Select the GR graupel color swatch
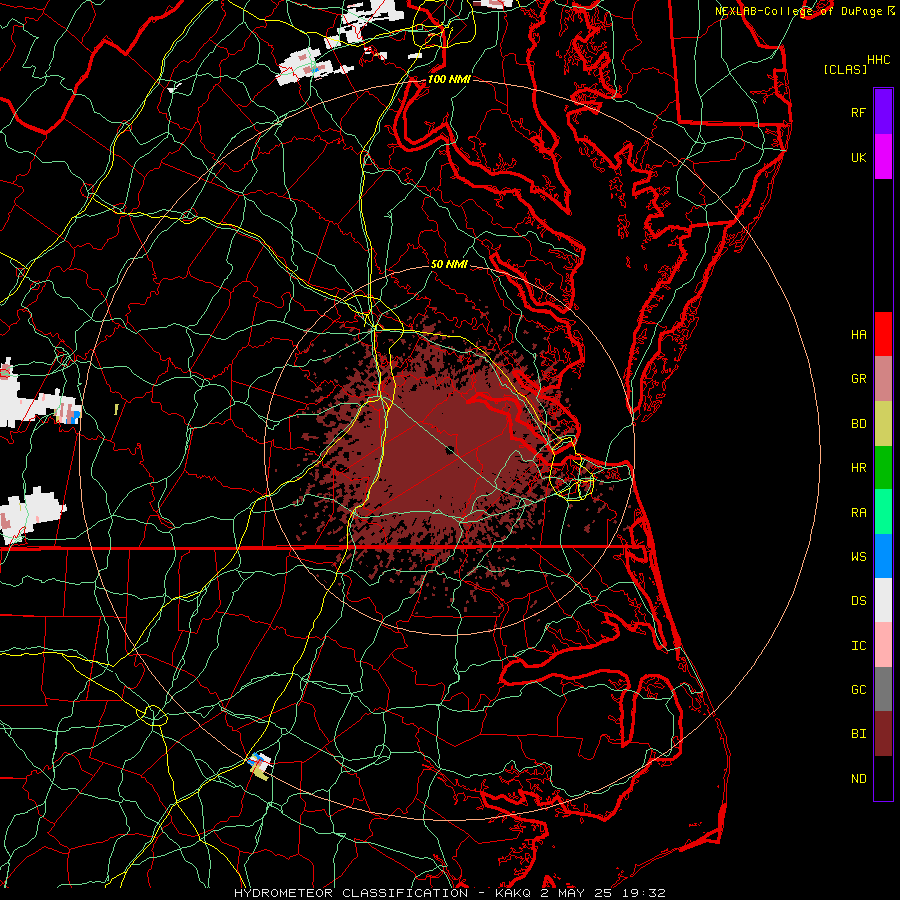The width and height of the screenshot is (900, 900). click(x=883, y=379)
